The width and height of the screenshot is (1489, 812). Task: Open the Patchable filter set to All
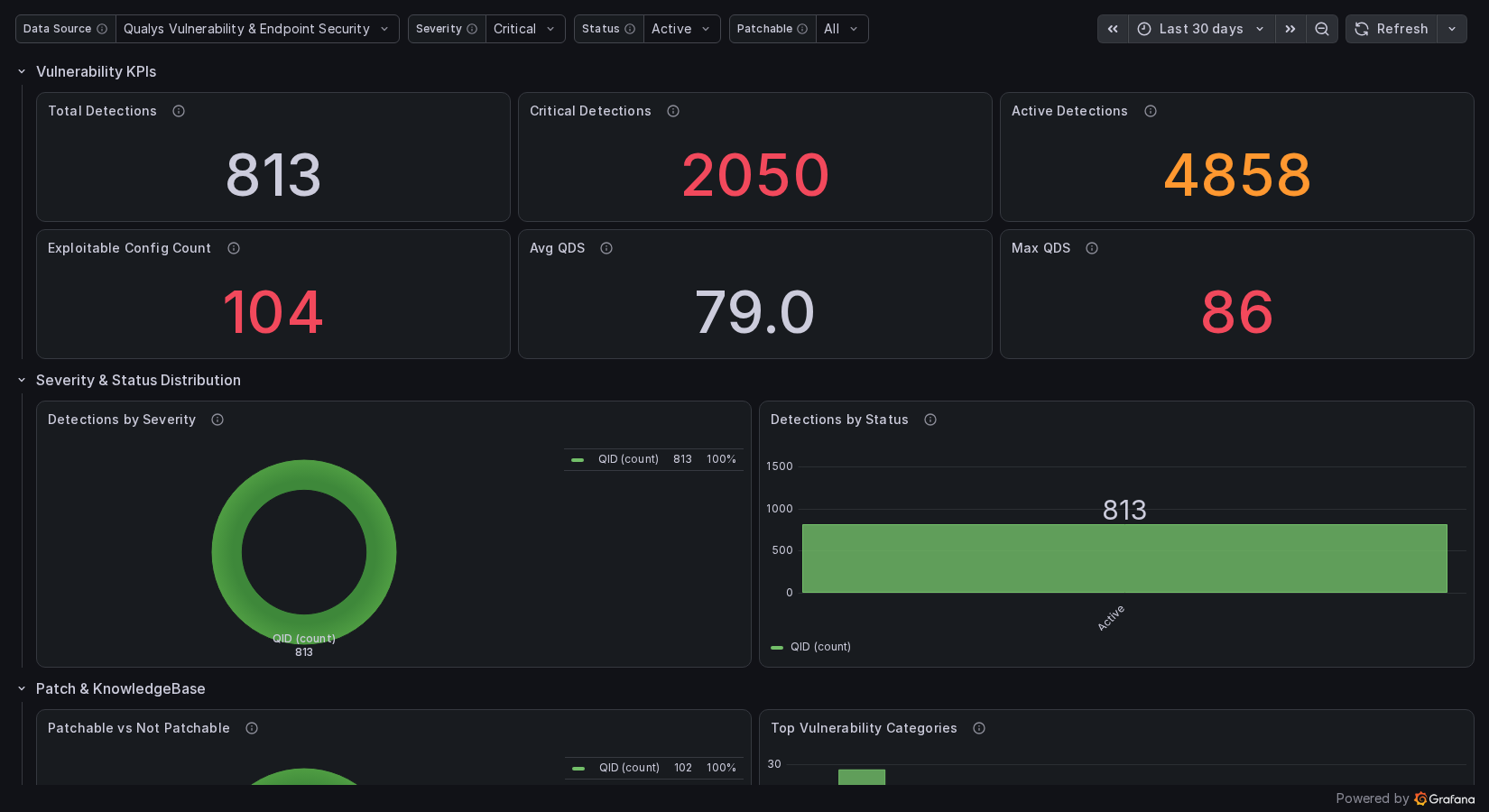click(x=842, y=29)
